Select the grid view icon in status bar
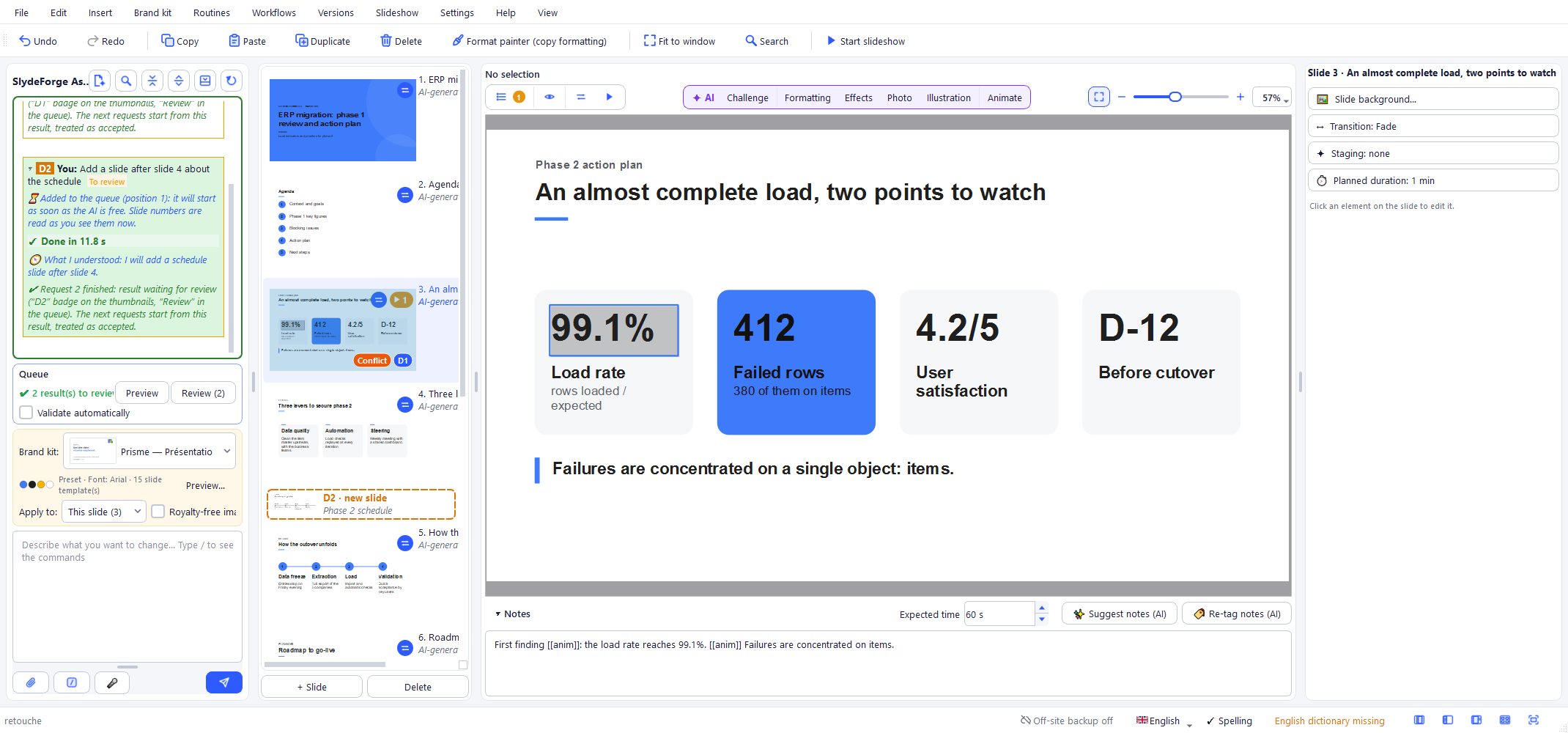 click(1505, 721)
